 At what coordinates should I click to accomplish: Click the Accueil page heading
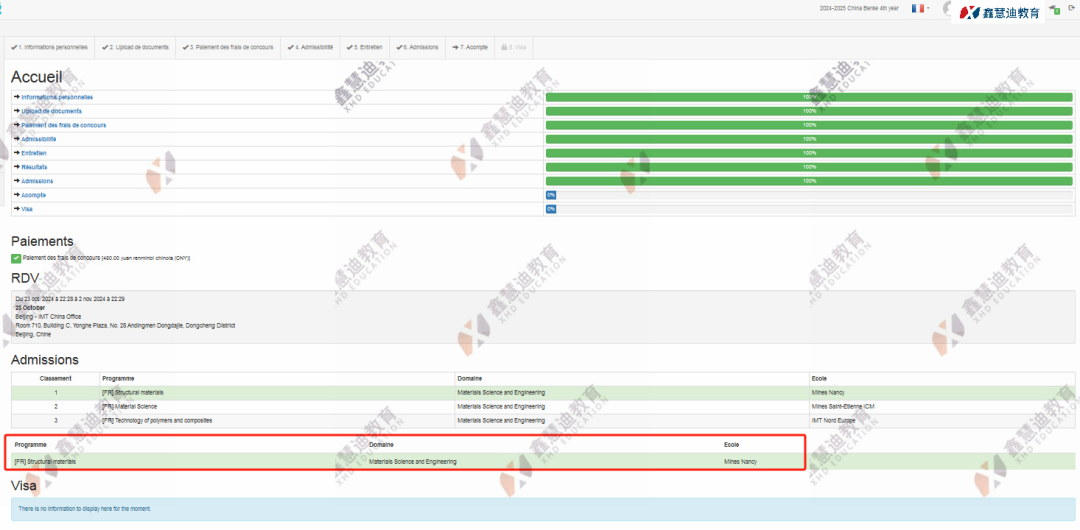[37, 77]
